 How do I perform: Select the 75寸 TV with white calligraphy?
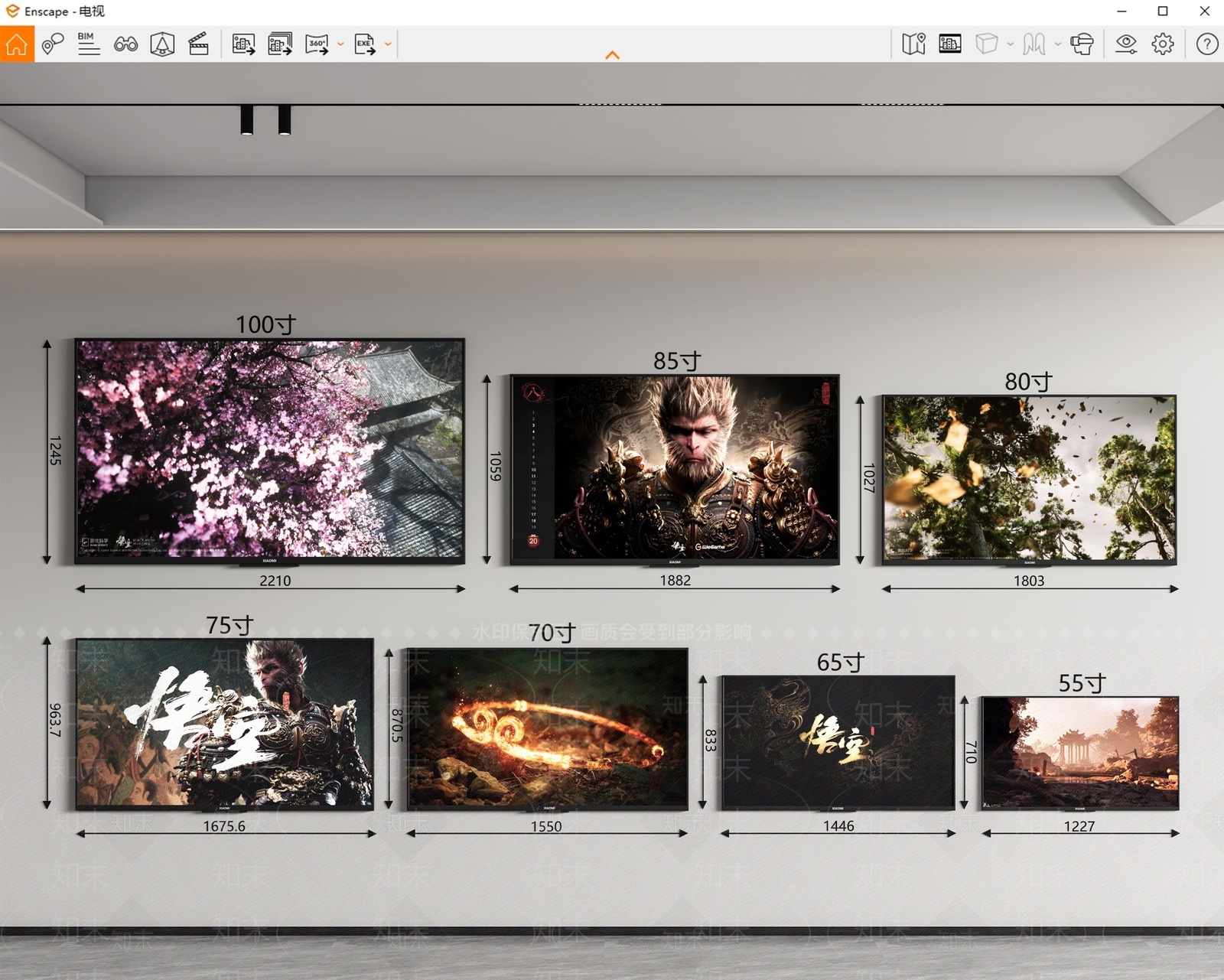[x=225, y=724]
